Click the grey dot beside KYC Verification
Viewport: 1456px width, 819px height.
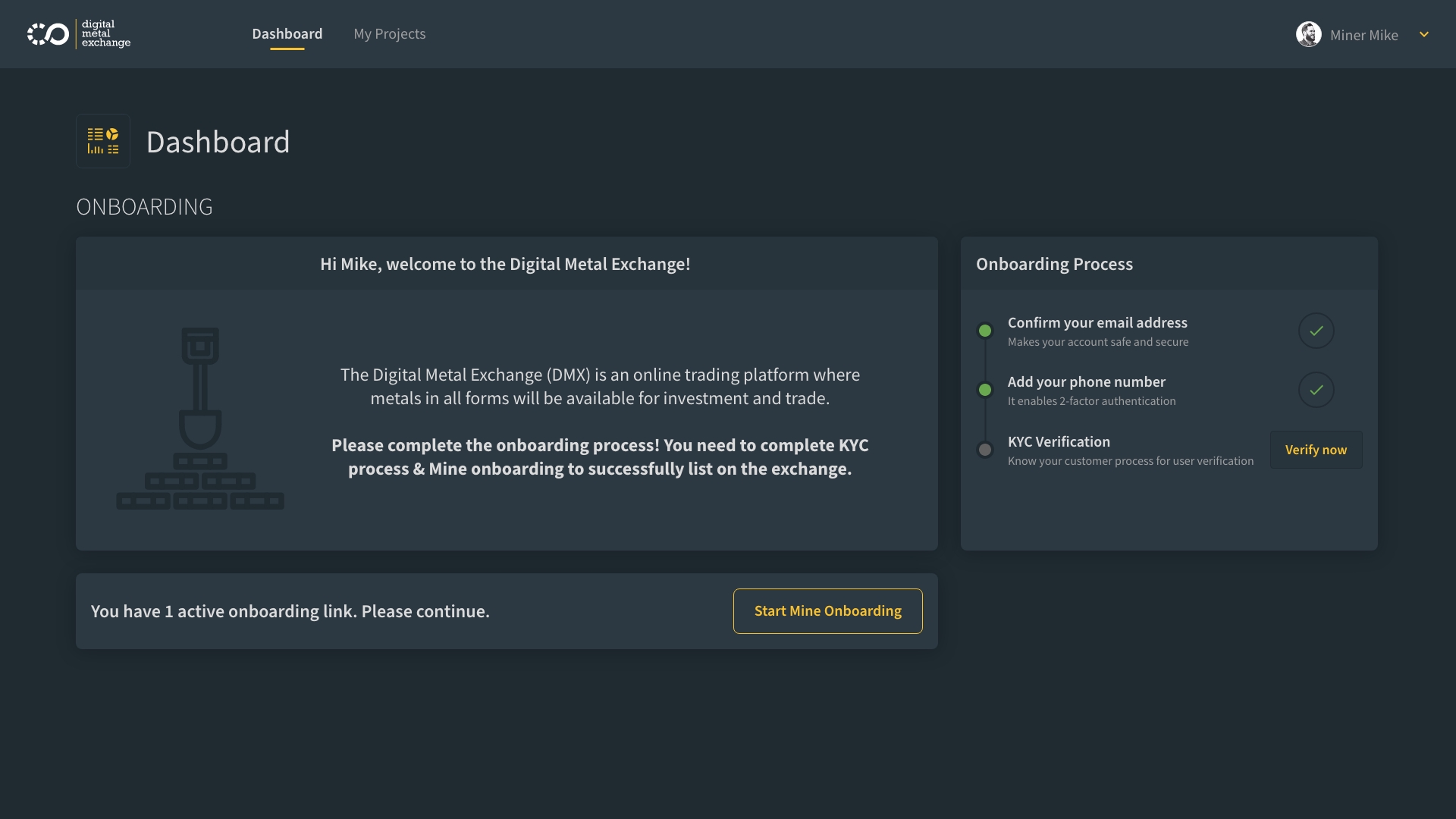(985, 450)
